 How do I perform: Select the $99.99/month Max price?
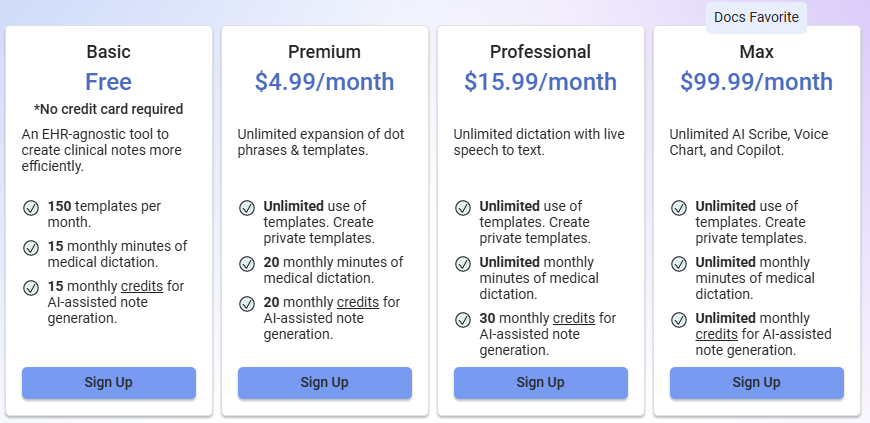click(756, 82)
